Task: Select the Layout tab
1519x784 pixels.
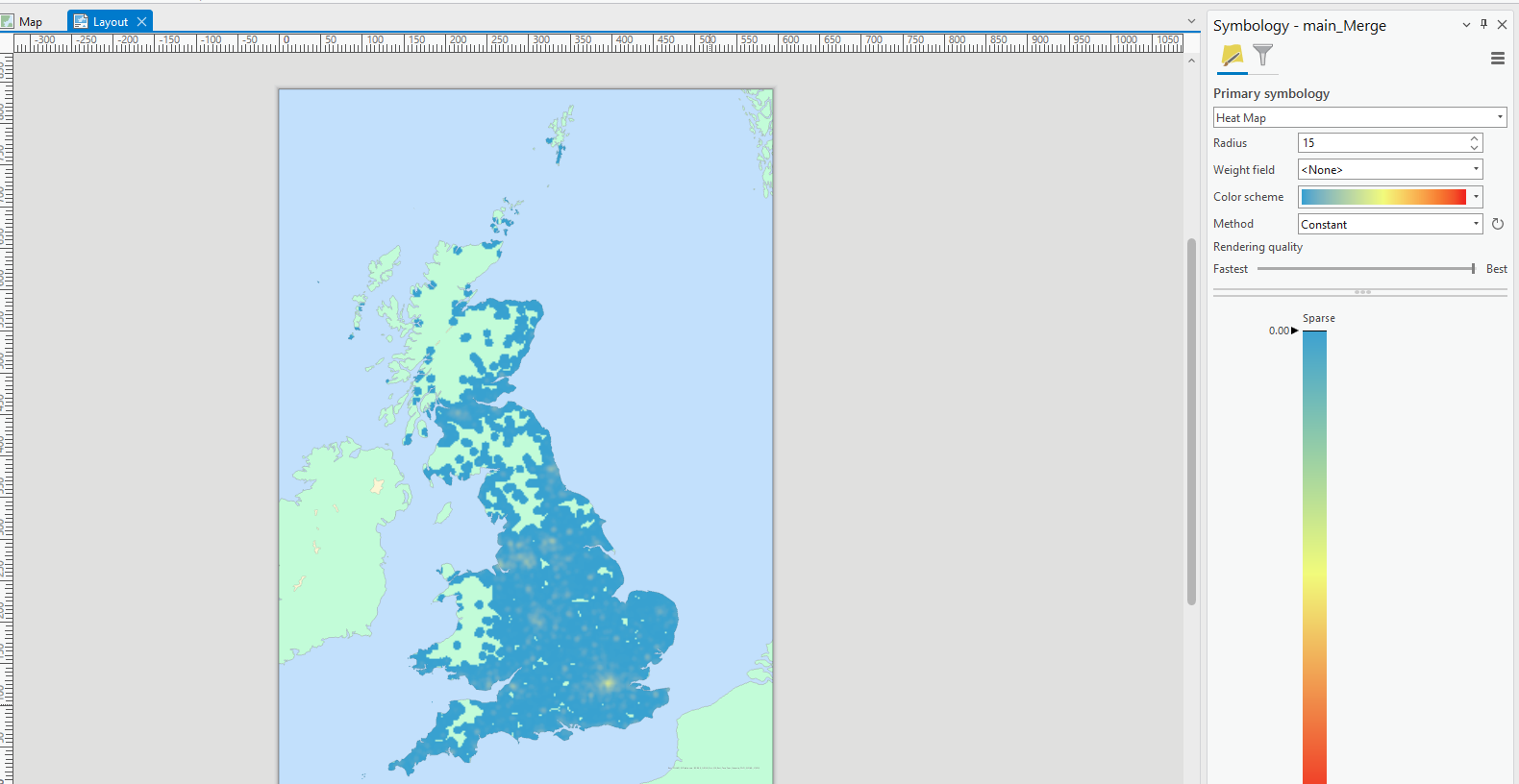Action: pyautogui.click(x=111, y=21)
